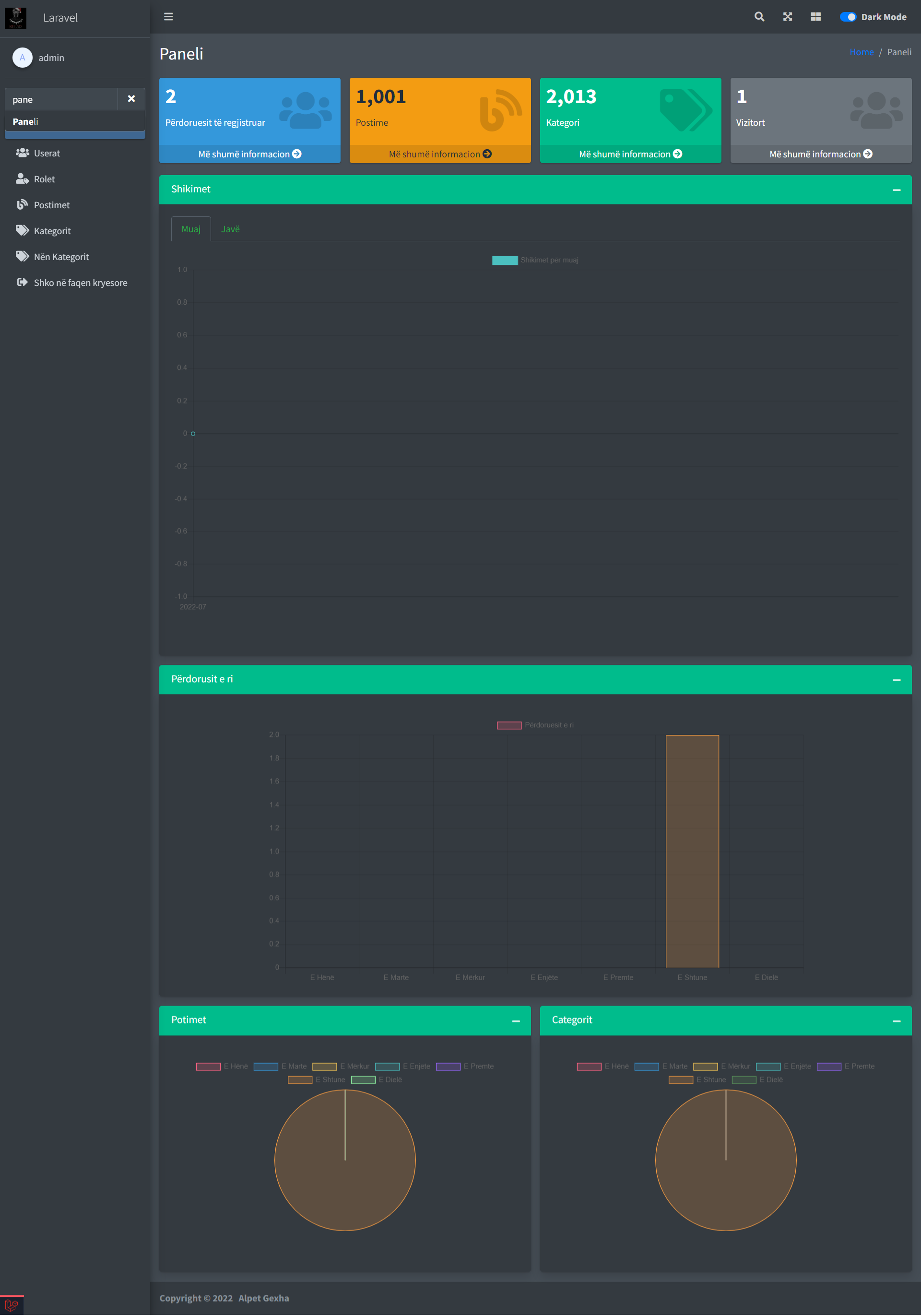Click the Userat users icon

pyautogui.click(x=22, y=153)
